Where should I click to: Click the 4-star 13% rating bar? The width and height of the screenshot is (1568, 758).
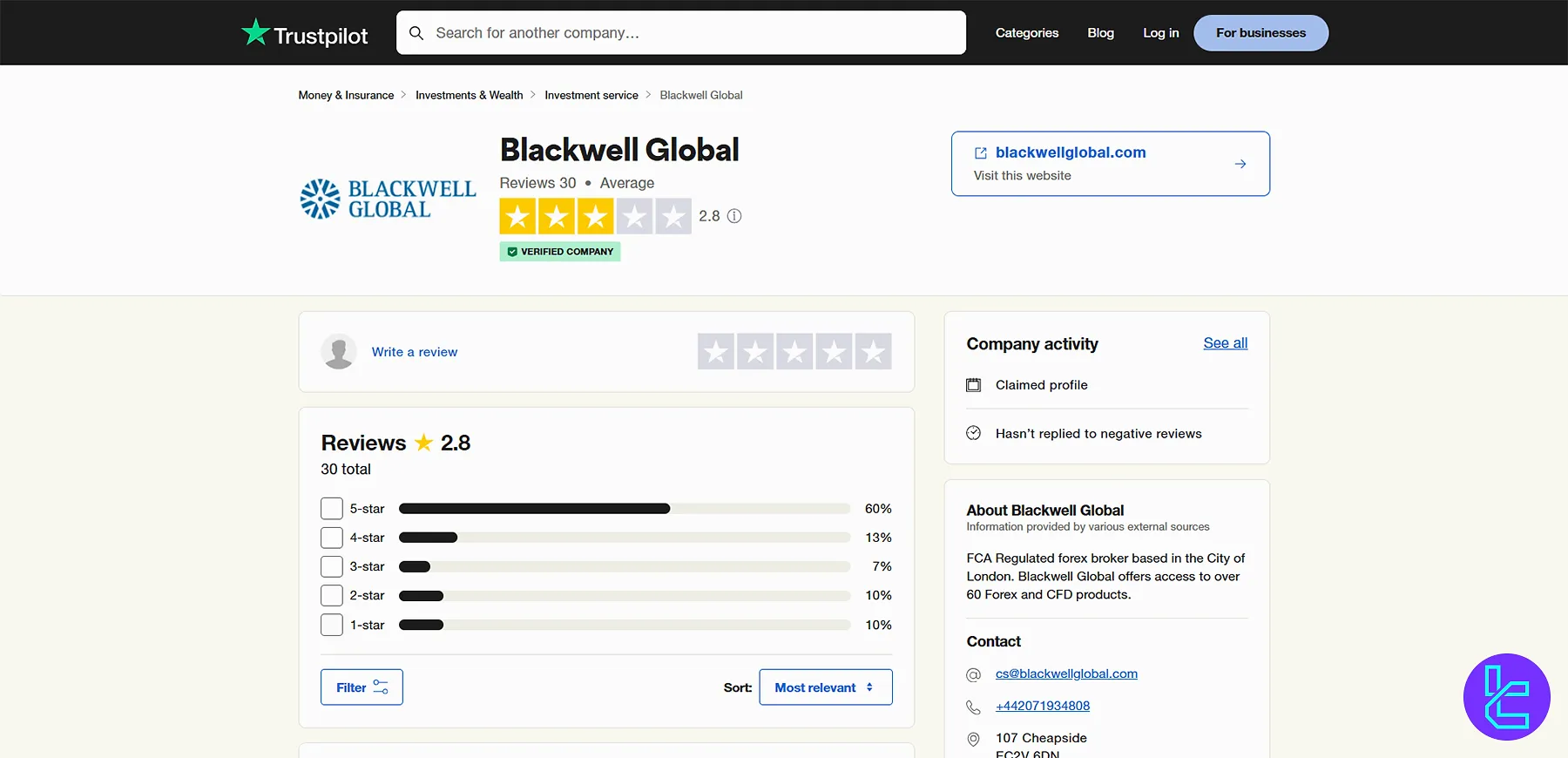[625, 538]
